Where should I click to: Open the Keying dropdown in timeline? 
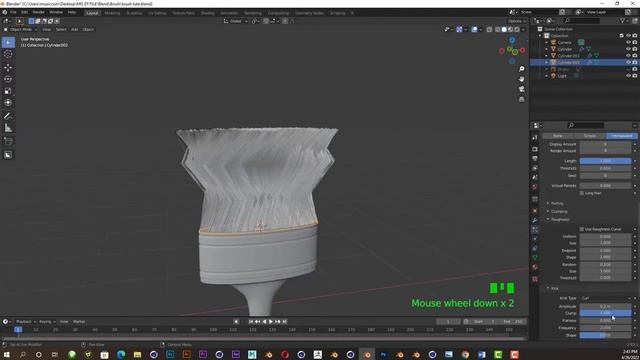click(x=47, y=322)
